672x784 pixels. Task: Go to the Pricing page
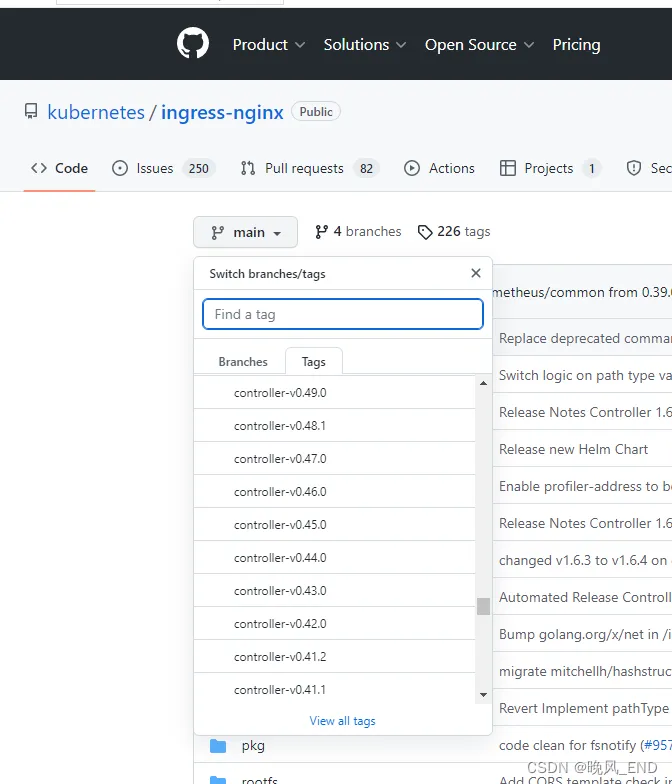tap(576, 44)
